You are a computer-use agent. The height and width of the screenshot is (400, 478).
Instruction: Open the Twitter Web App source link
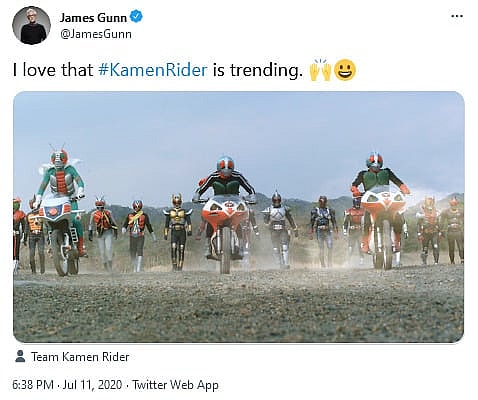click(175, 385)
